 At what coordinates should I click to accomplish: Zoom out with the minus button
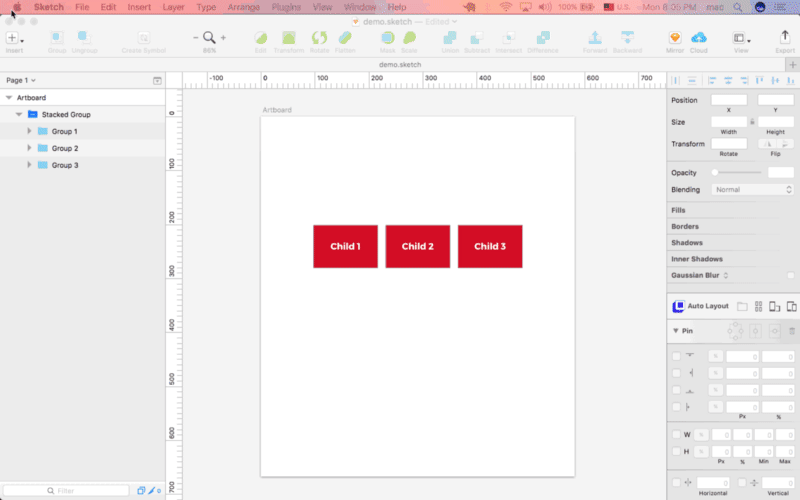(195, 38)
